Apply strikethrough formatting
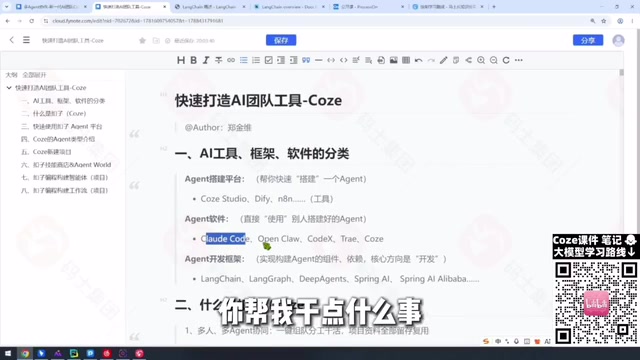This screenshot has height=360, width=640. (218, 60)
